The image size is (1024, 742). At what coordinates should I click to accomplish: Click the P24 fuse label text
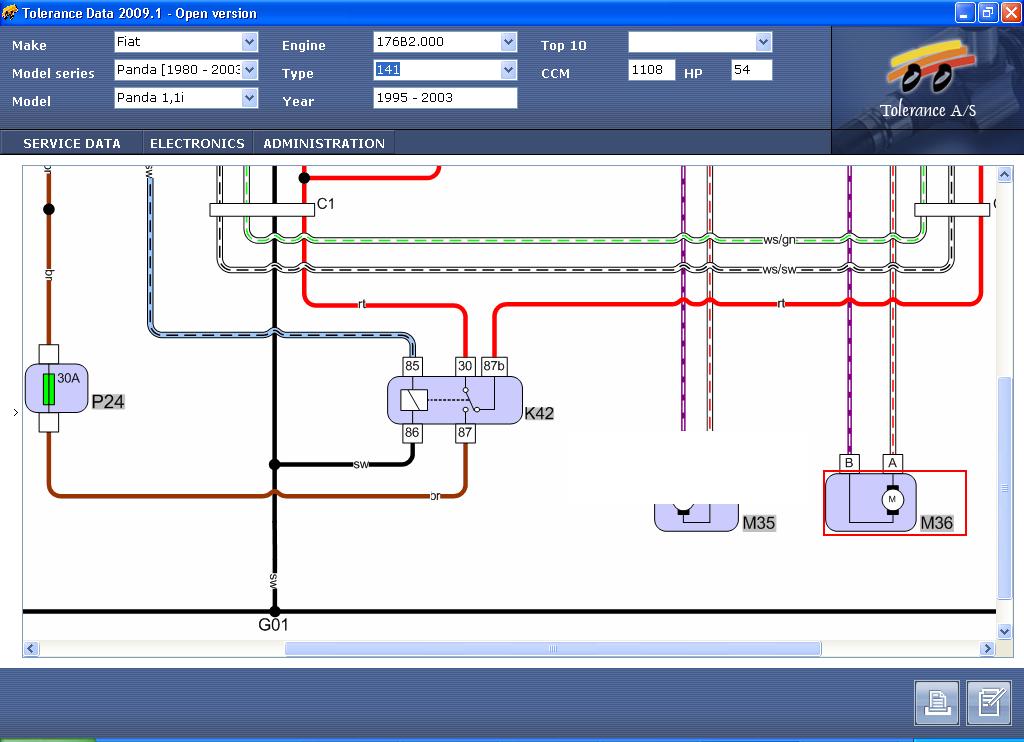[x=108, y=402]
